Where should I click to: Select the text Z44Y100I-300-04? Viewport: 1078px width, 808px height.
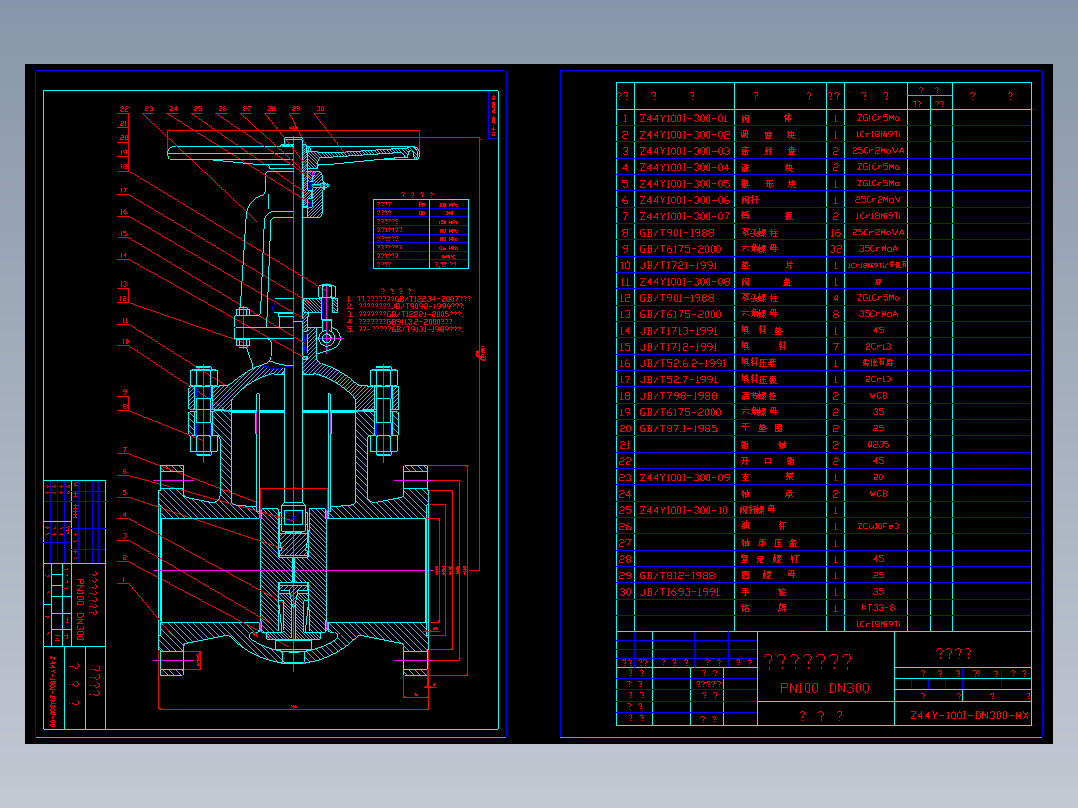point(684,168)
